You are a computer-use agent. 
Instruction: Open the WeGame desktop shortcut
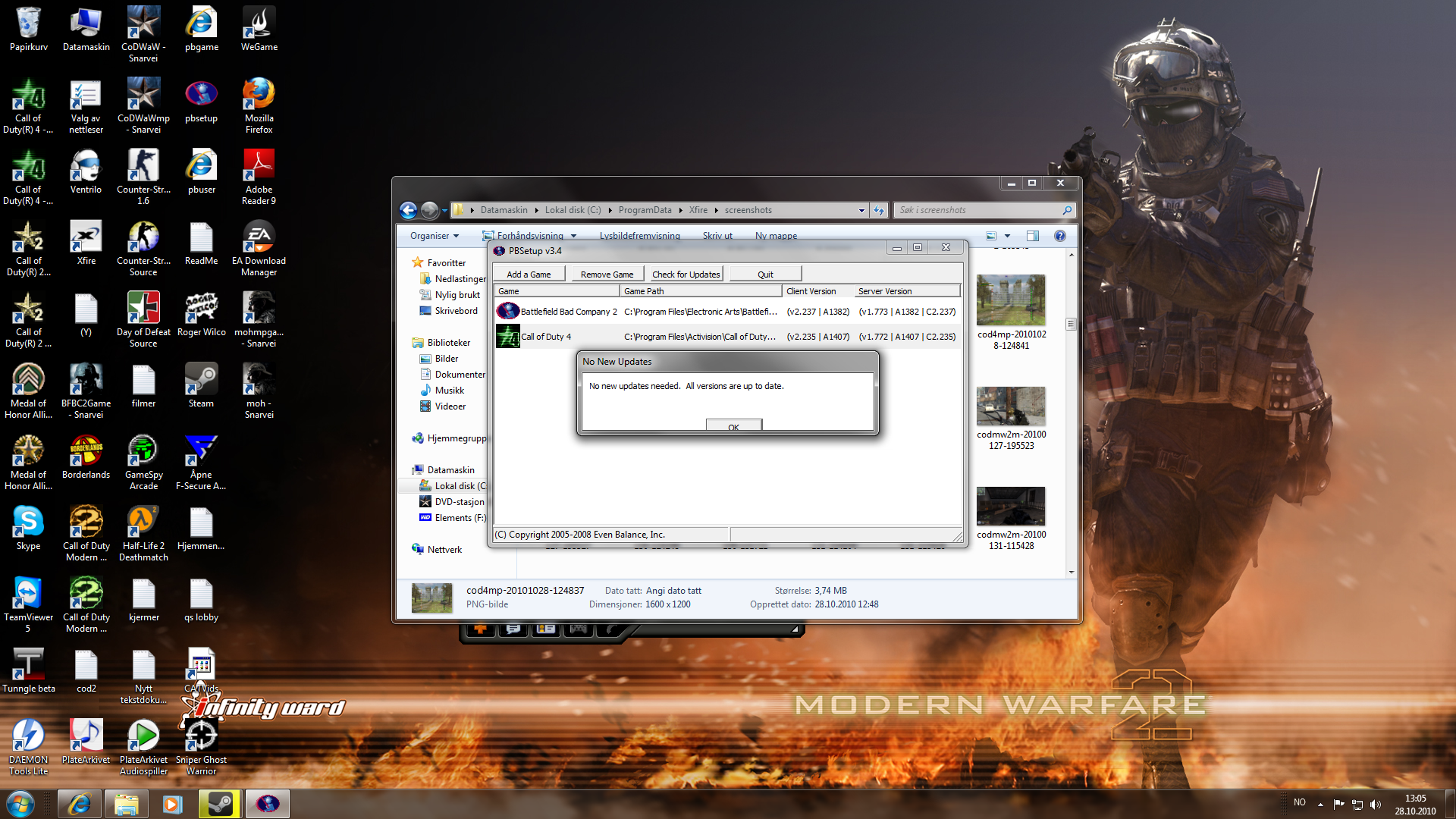(x=259, y=29)
